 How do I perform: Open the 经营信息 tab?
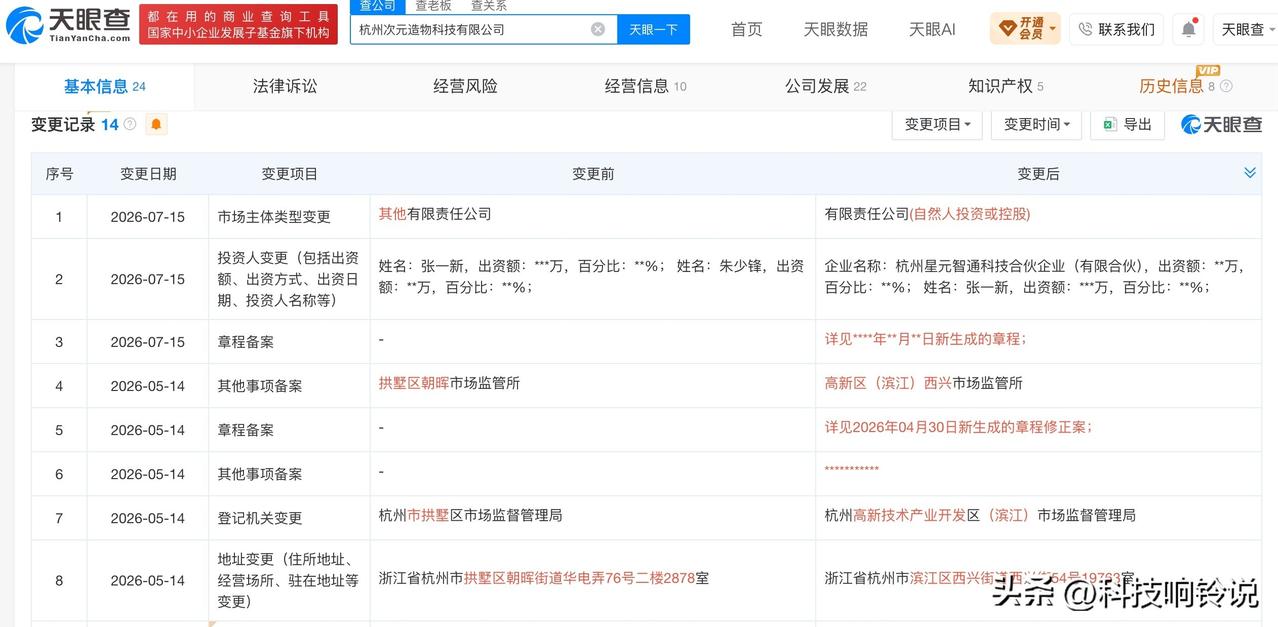pos(645,87)
